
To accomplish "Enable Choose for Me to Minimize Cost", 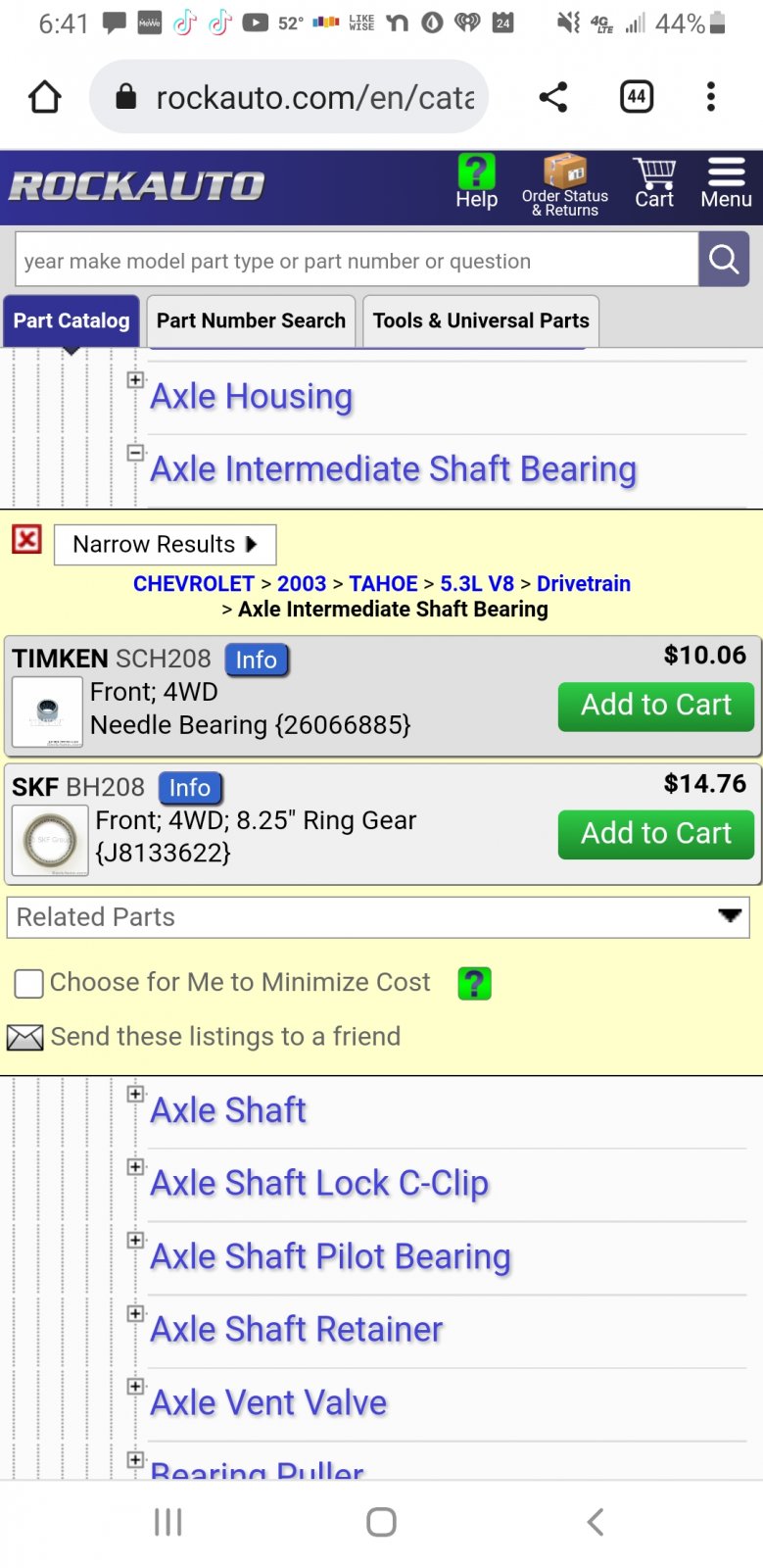I will tap(28, 983).
